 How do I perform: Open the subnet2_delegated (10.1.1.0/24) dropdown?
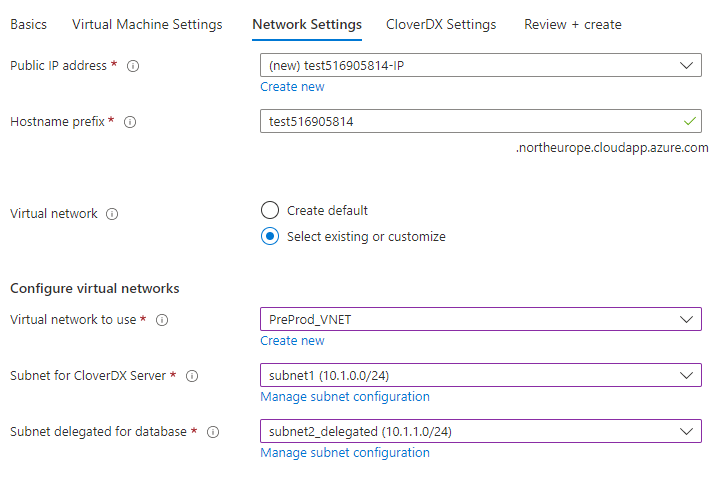481,431
